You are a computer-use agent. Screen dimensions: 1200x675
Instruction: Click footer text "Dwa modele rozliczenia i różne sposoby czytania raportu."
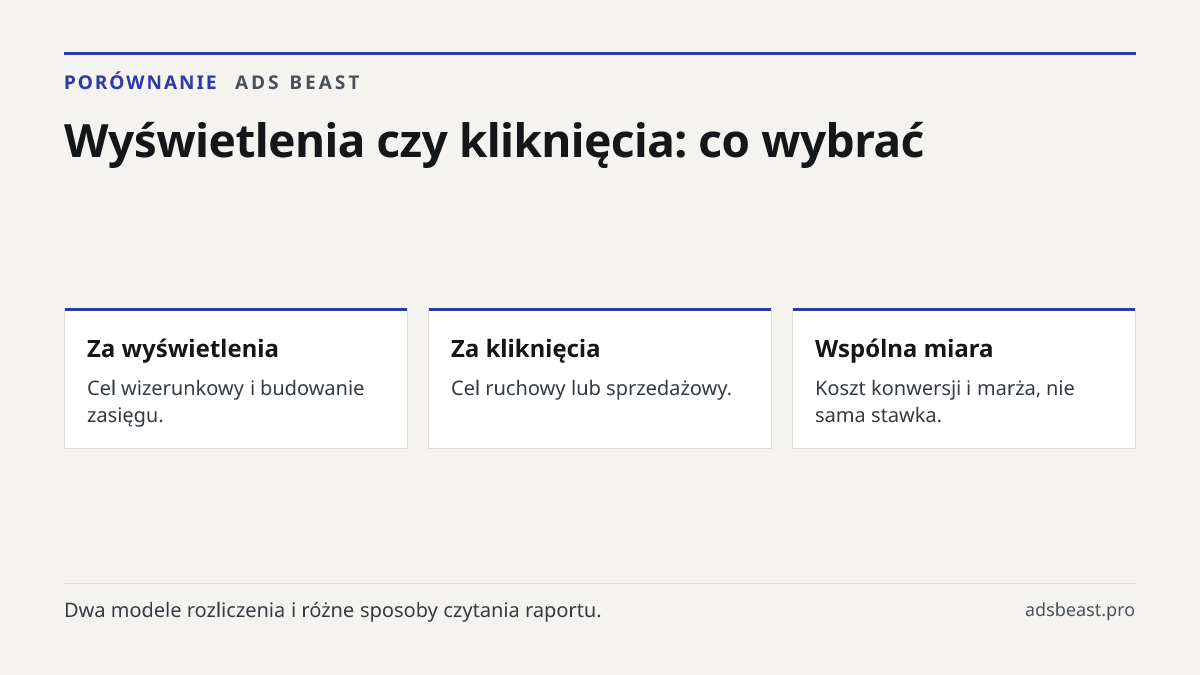click(333, 610)
